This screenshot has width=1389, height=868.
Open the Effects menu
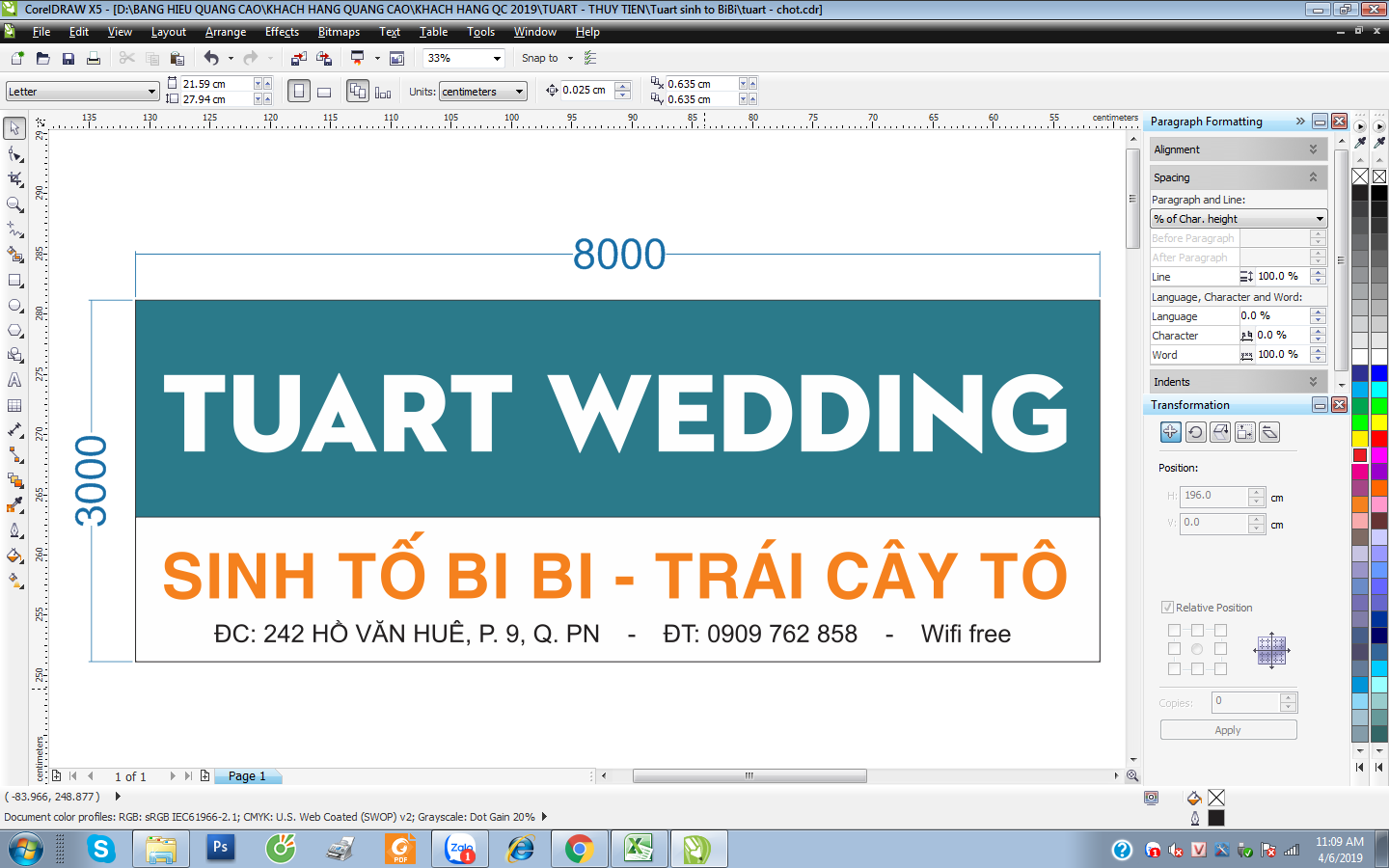282,32
